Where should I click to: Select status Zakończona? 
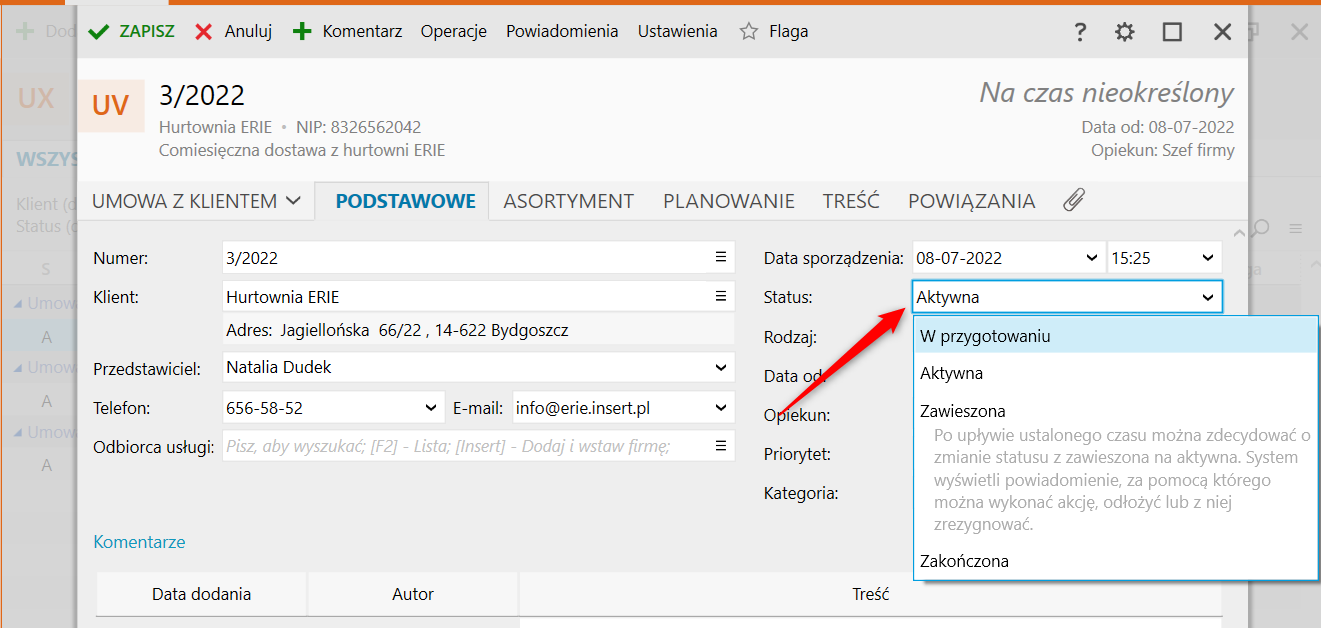1116,561
